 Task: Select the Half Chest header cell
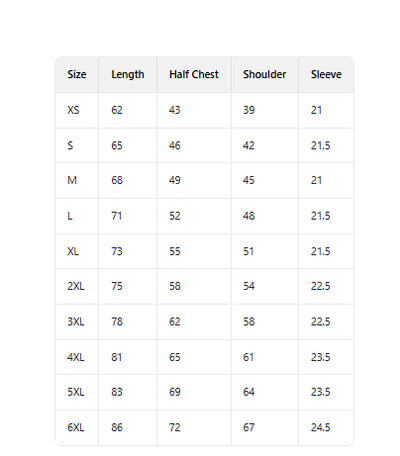coord(194,74)
